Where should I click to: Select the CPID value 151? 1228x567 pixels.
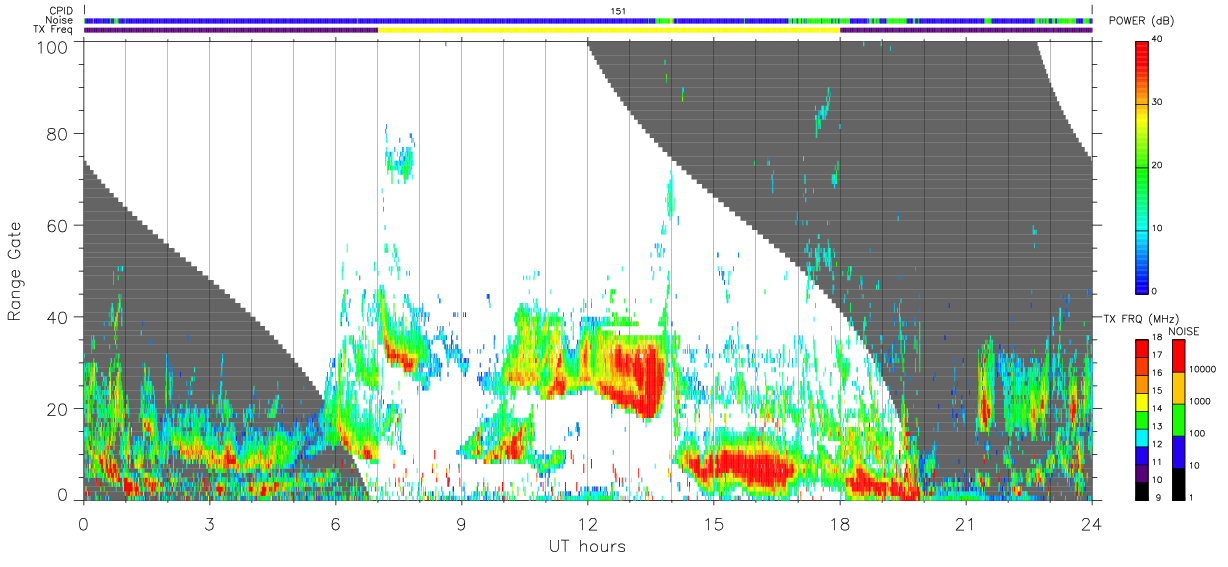pos(618,11)
